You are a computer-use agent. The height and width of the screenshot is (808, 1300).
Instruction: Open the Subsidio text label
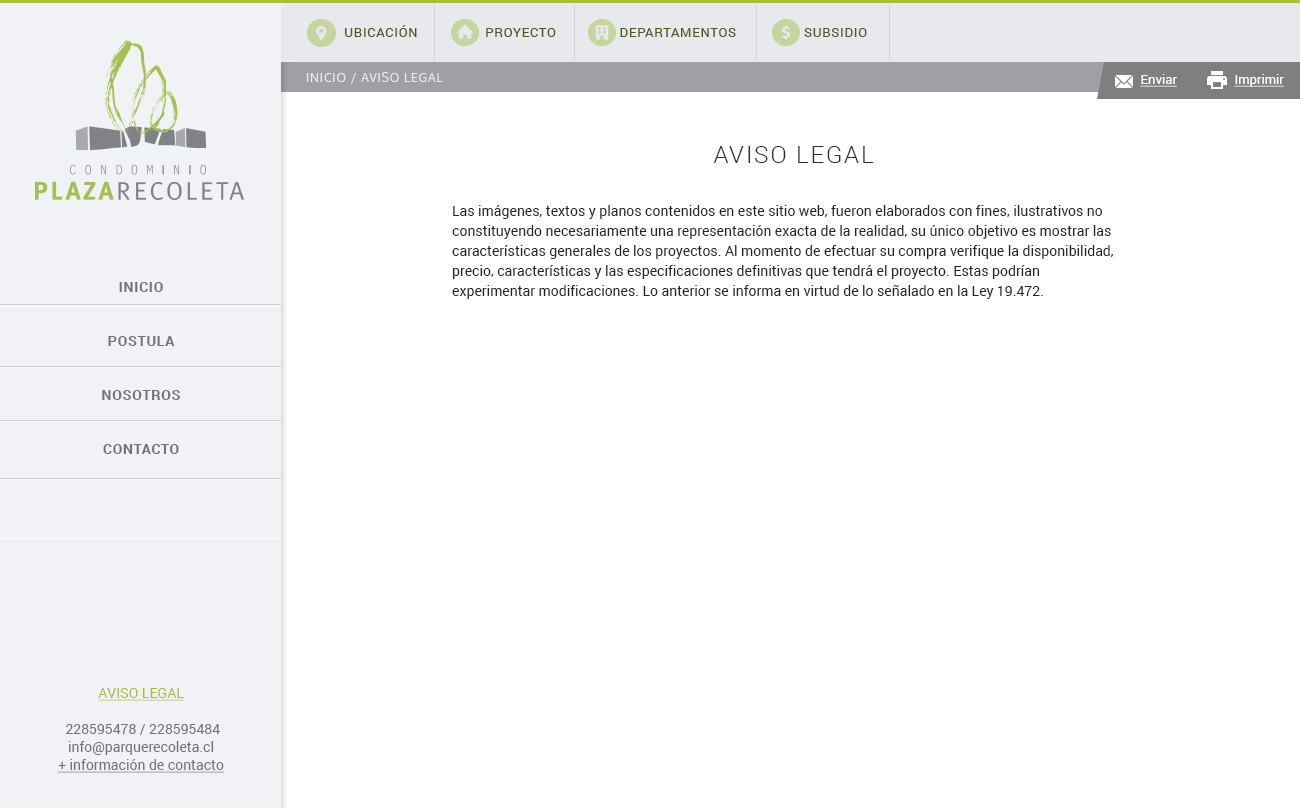(835, 33)
